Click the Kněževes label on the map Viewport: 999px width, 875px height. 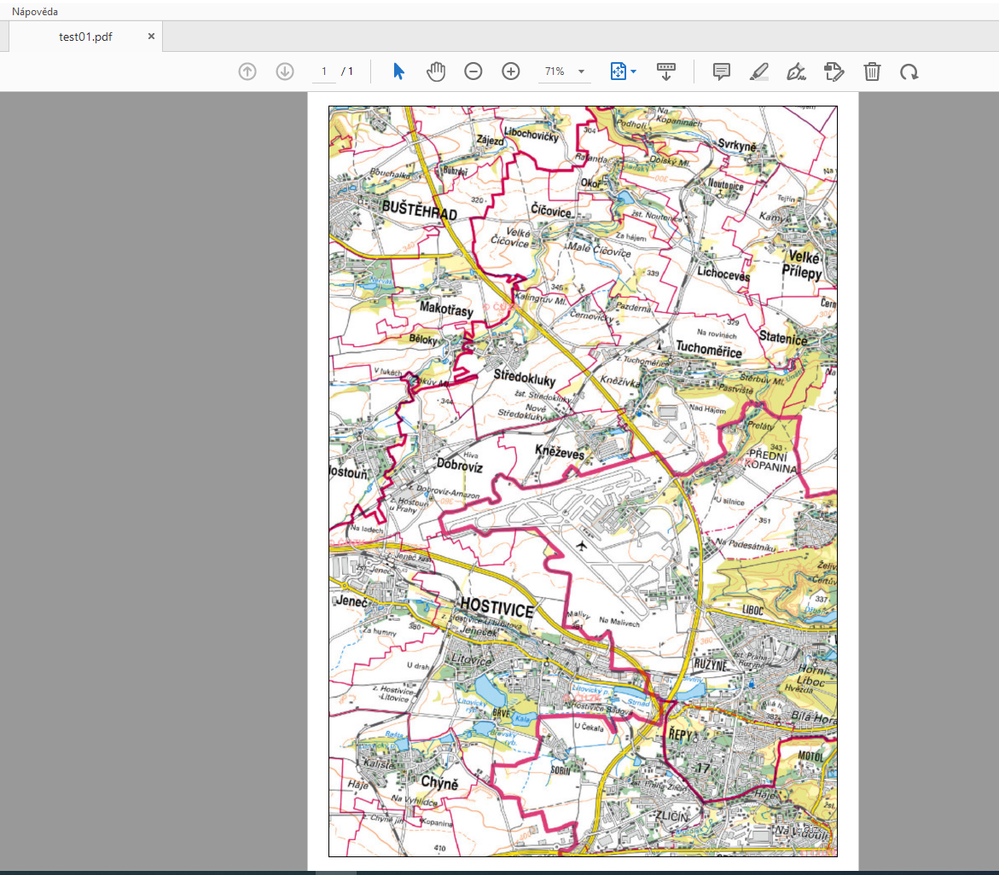click(x=559, y=452)
